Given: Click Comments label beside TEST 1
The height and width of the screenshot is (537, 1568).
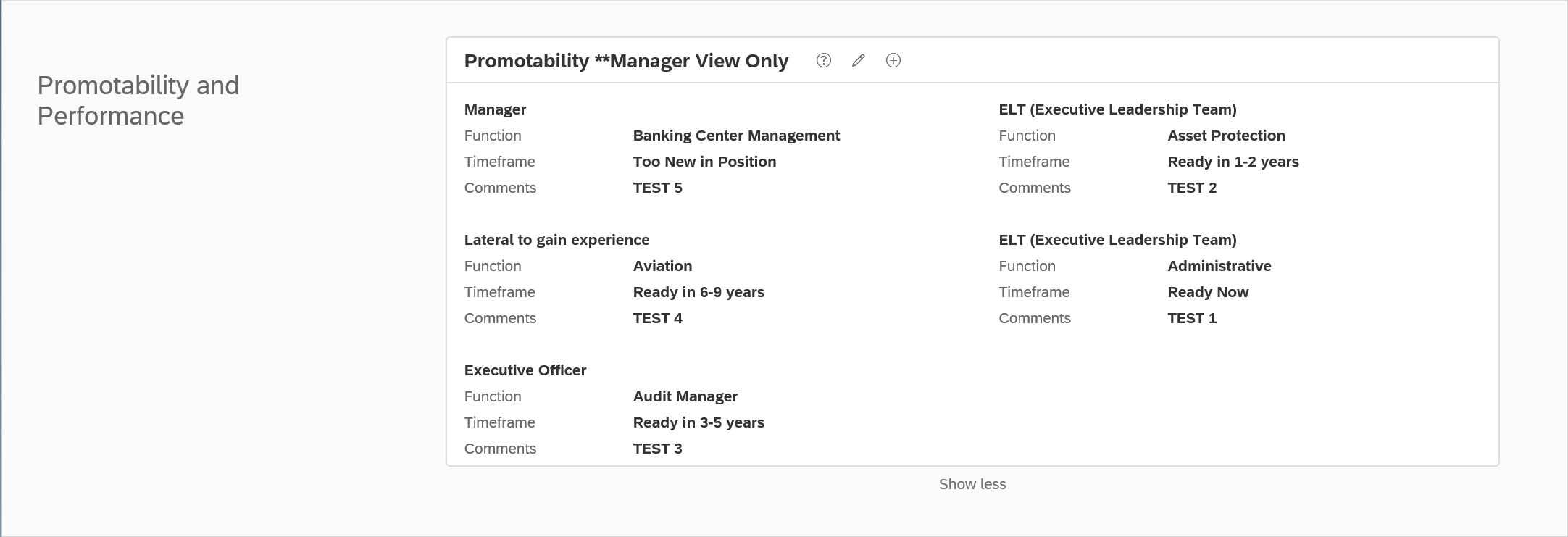Looking at the screenshot, I should 1035,318.
